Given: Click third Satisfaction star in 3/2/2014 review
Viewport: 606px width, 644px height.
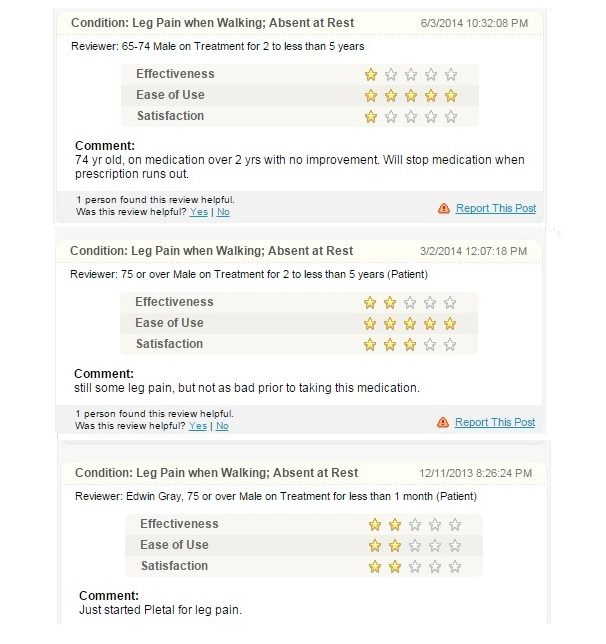Looking at the screenshot, I should click(x=410, y=345).
